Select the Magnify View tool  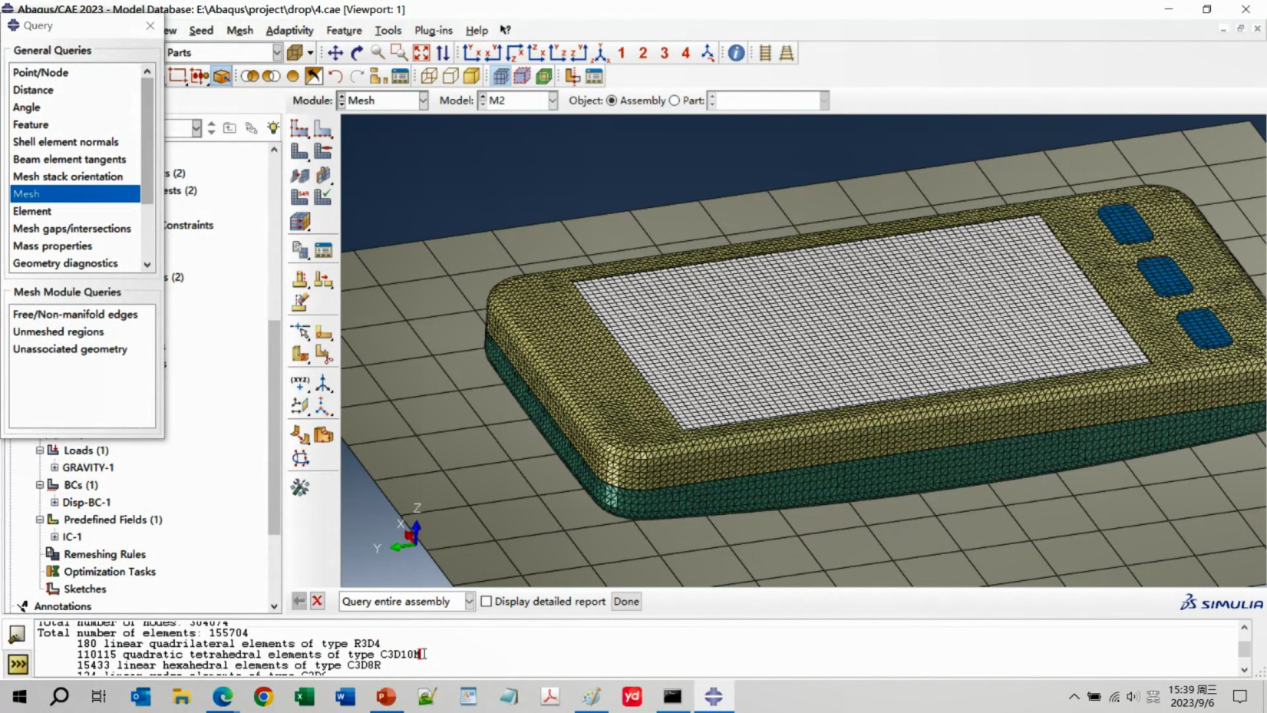(x=378, y=53)
